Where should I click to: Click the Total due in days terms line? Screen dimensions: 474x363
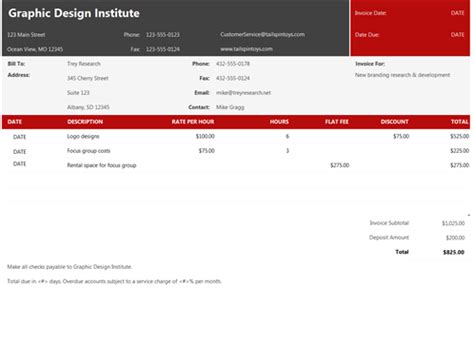[x=114, y=282]
